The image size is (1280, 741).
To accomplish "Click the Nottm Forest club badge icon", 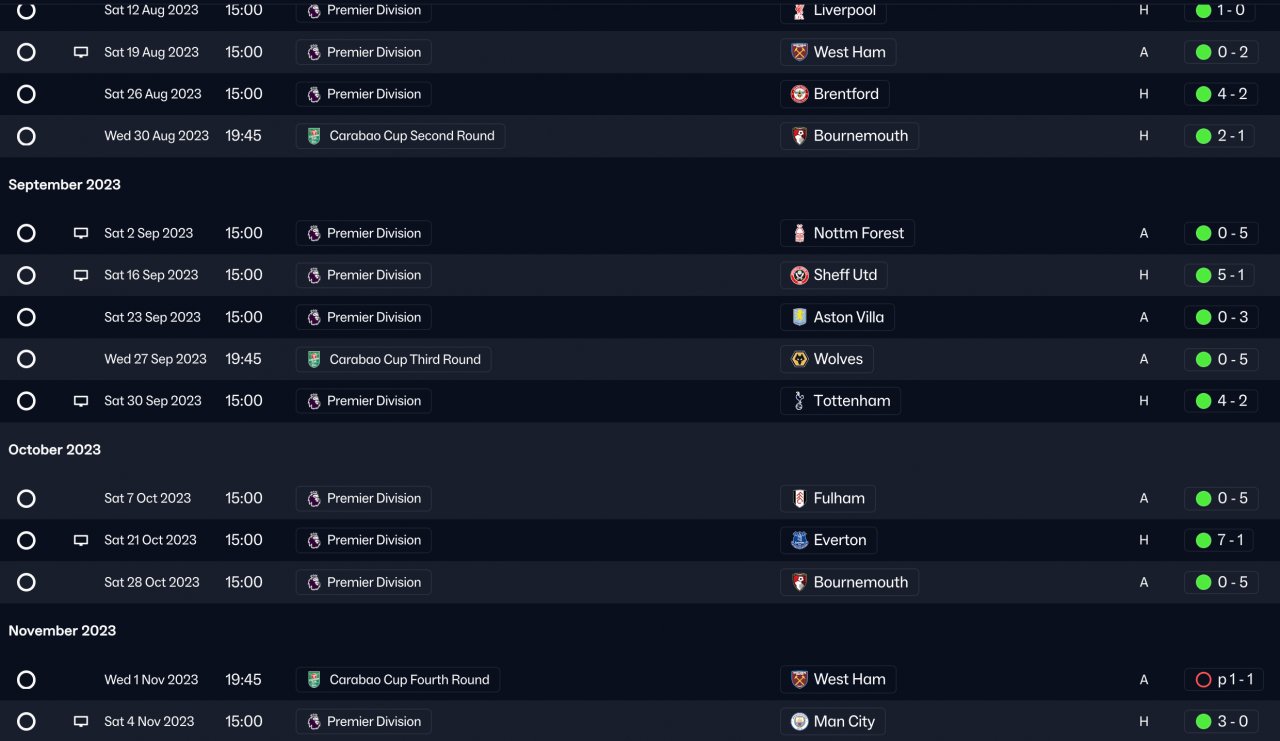I will pos(799,233).
